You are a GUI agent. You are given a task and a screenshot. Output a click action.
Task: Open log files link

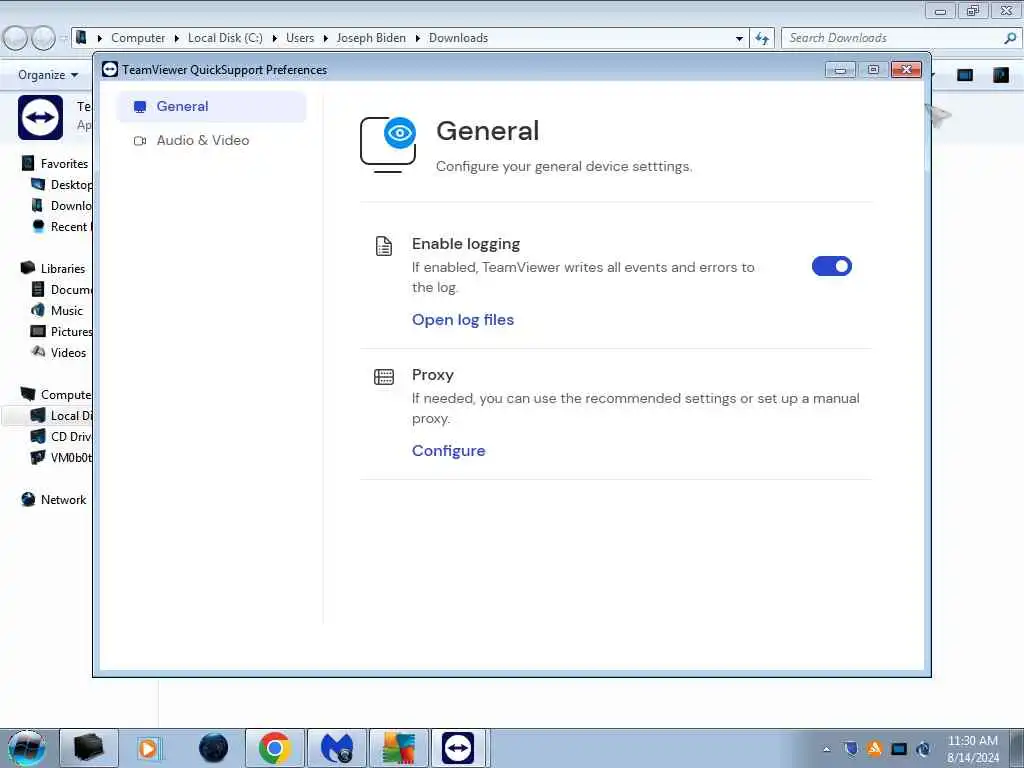tap(462, 320)
